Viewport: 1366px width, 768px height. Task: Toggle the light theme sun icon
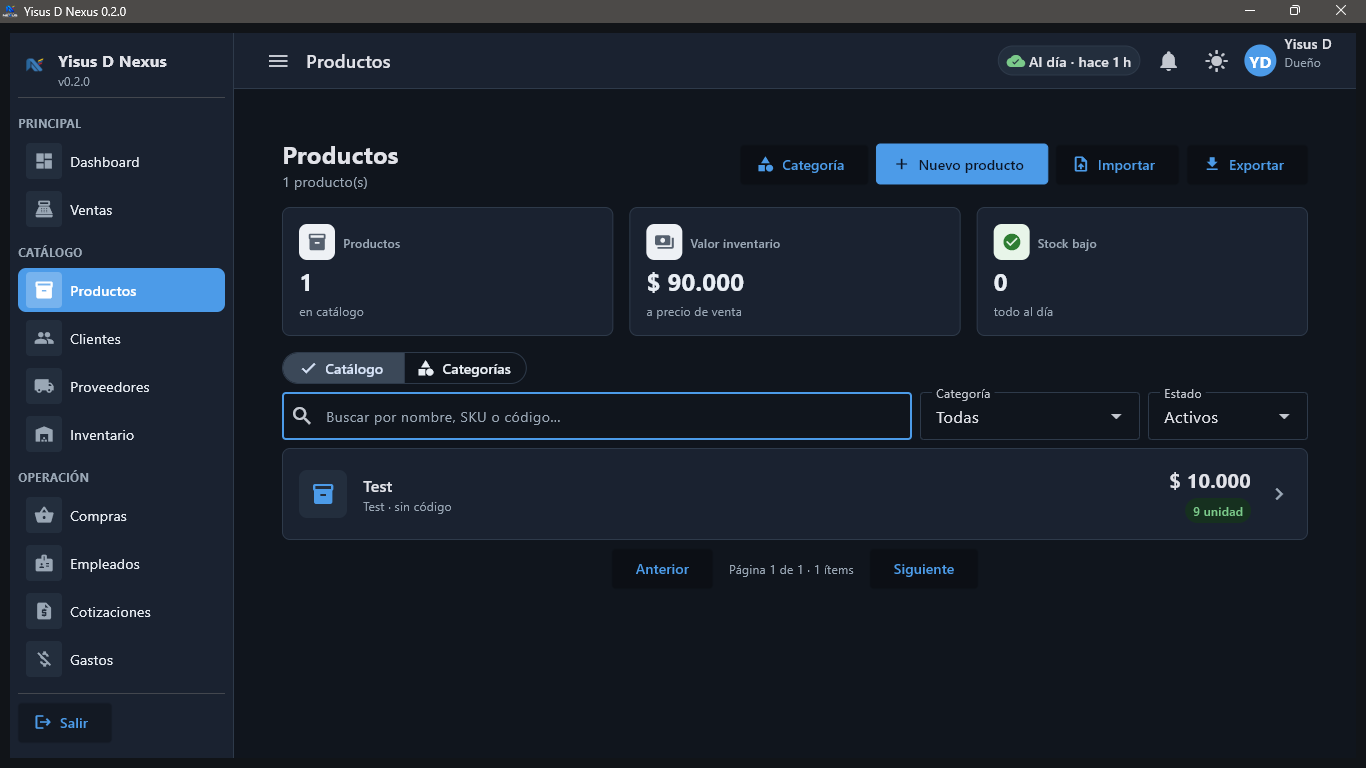click(x=1216, y=62)
